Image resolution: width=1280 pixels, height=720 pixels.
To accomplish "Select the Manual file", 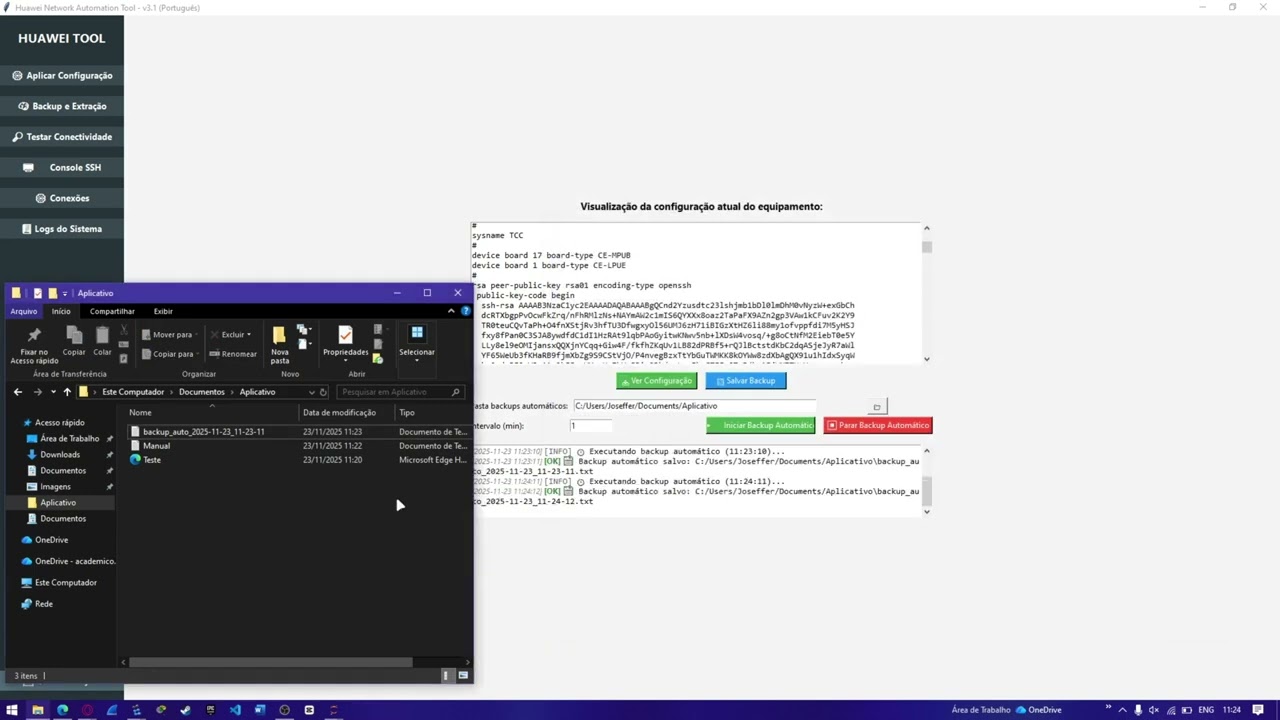I will click(x=156, y=446).
